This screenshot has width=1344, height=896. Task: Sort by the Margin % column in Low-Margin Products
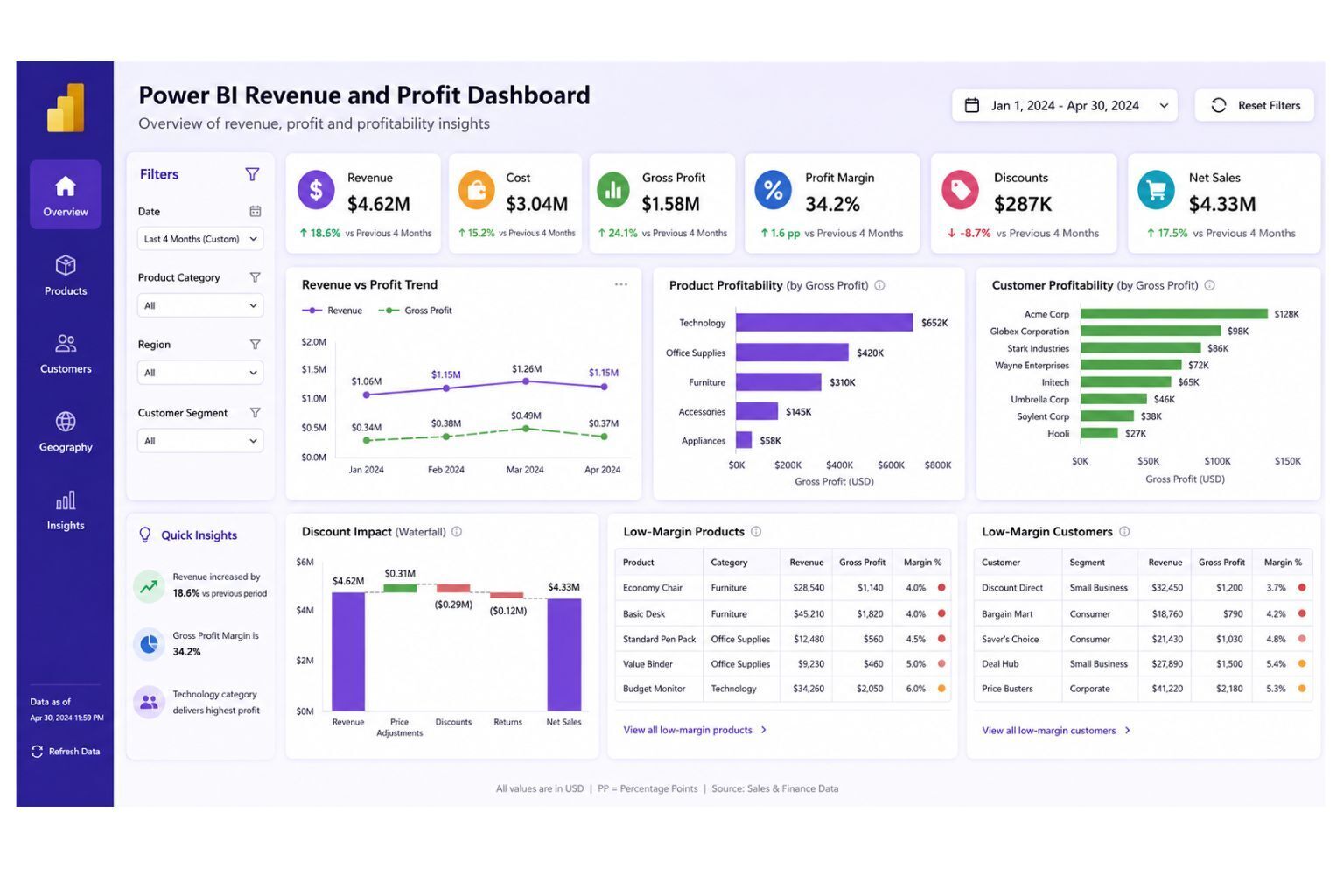(x=922, y=563)
